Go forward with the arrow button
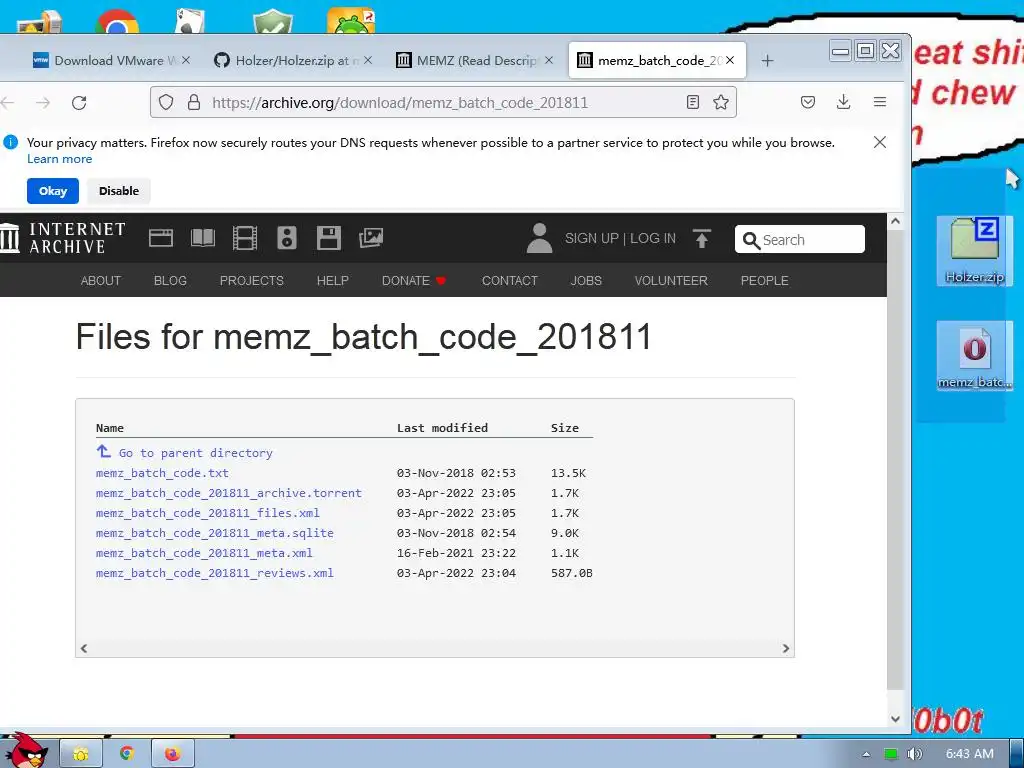This screenshot has height=768, width=1024. pyautogui.click(x=43, y=103)
